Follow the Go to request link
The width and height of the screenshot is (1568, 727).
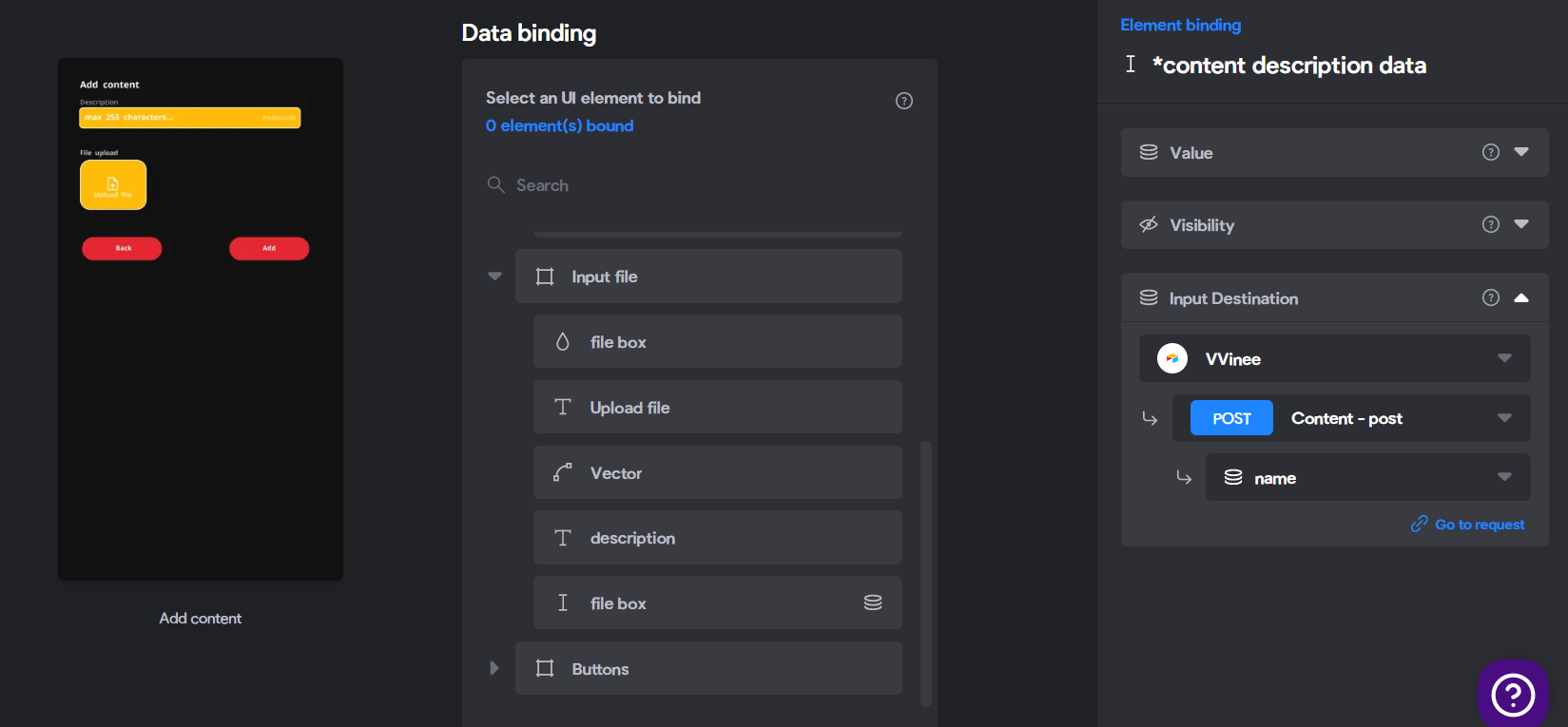tap(1480, 525)
